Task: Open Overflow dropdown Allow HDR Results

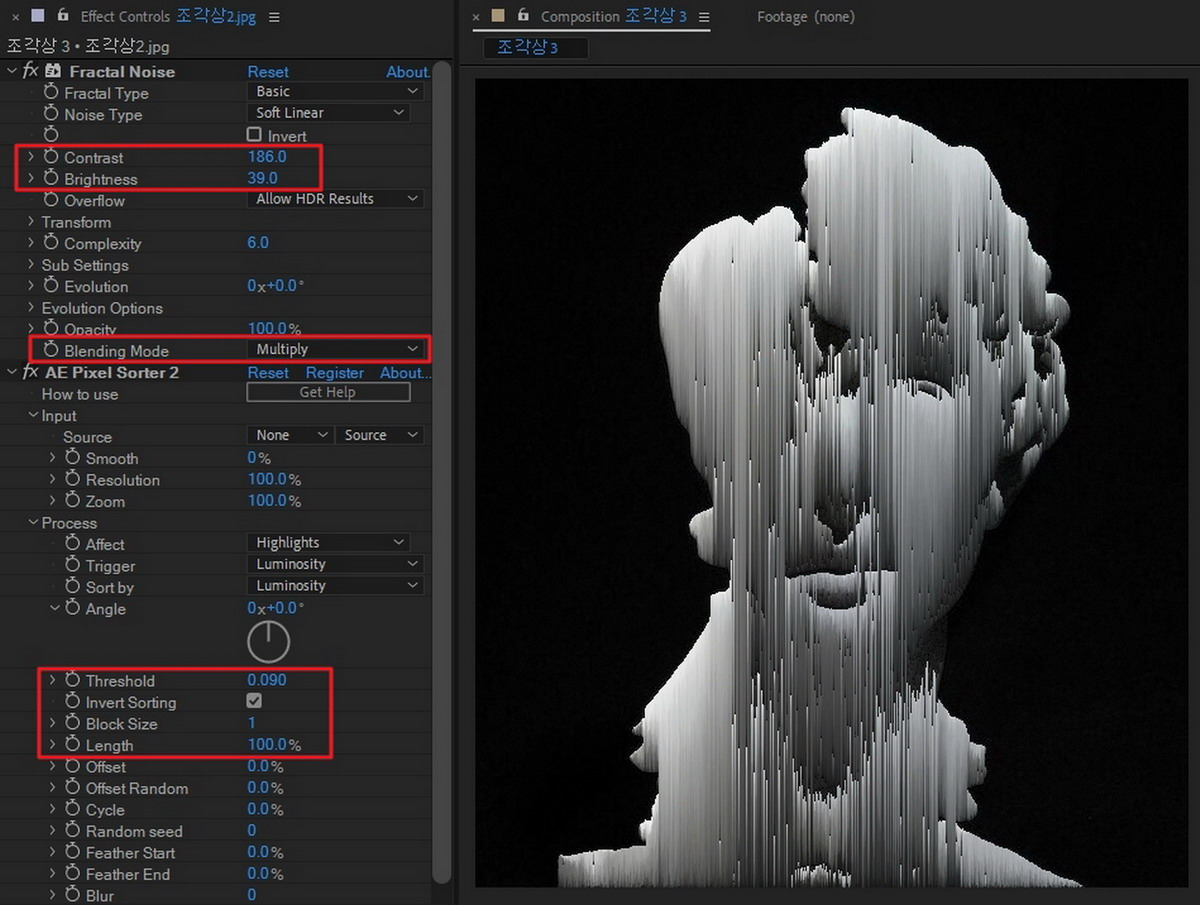Action: pyautogui.click(x=335, y=199)
